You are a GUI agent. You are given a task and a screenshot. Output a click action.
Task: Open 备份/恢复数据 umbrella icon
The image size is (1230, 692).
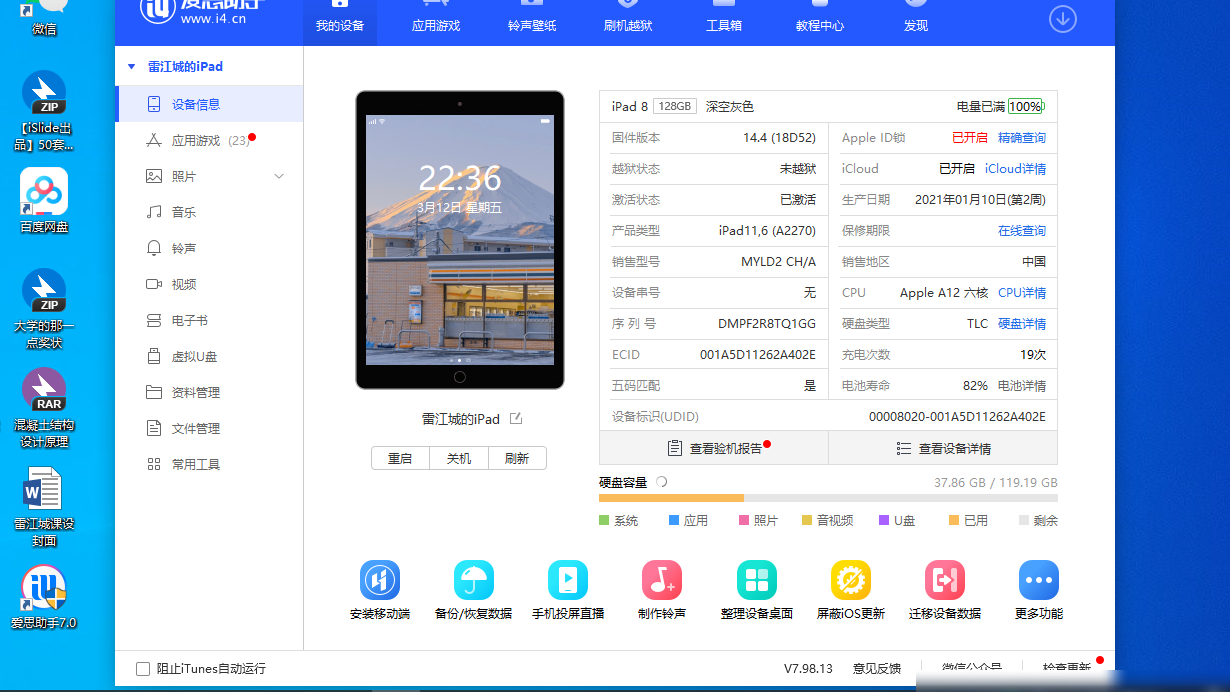click(473, 580)
